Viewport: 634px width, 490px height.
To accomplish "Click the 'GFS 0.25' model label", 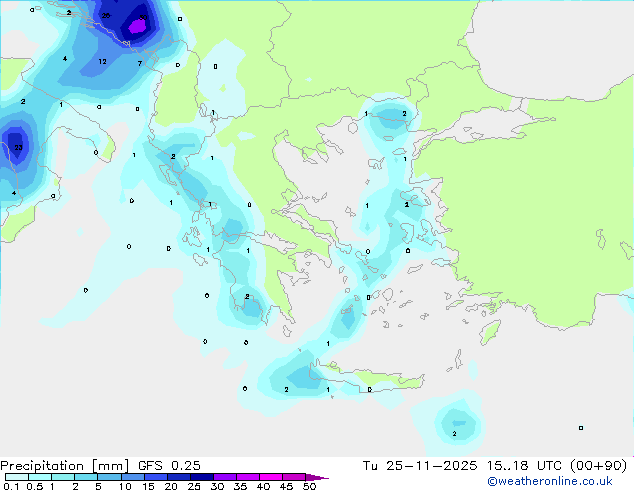I will (x=169, y=466).
